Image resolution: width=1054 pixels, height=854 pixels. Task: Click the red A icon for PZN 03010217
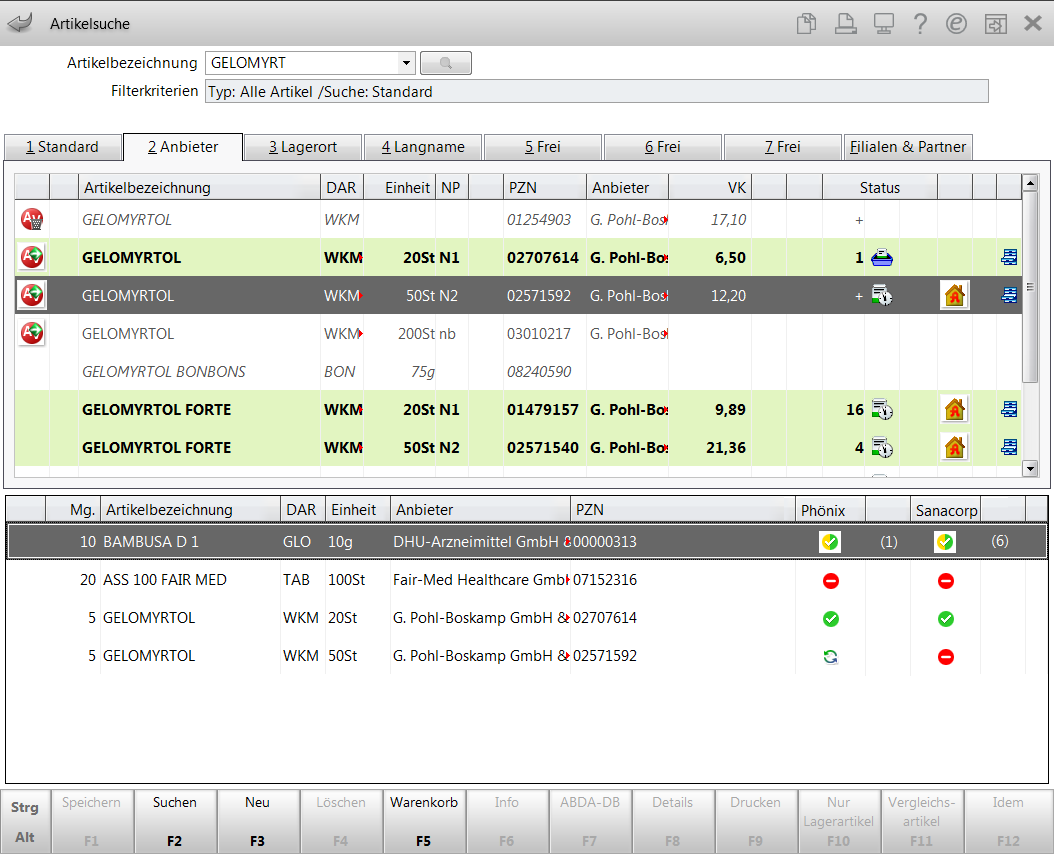(32, 333)
